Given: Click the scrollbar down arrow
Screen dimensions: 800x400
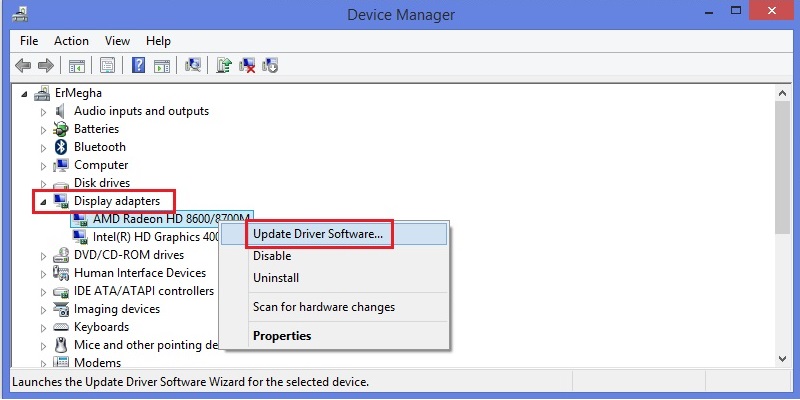Looking at the screenshot, I should pyautogui.click(x=782, y=359).
